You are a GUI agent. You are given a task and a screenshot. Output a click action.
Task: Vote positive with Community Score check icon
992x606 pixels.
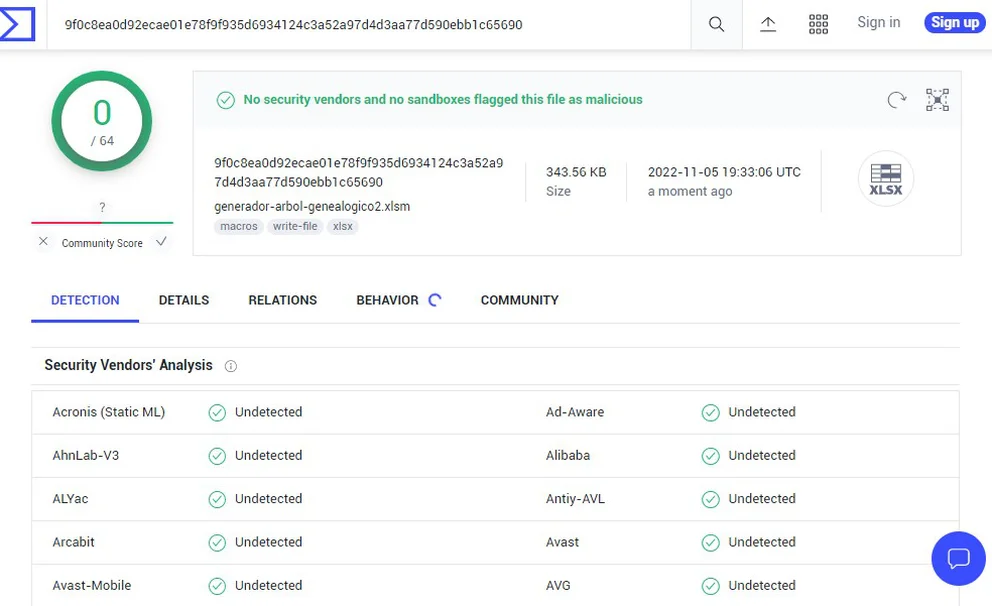tap(161, 242)
